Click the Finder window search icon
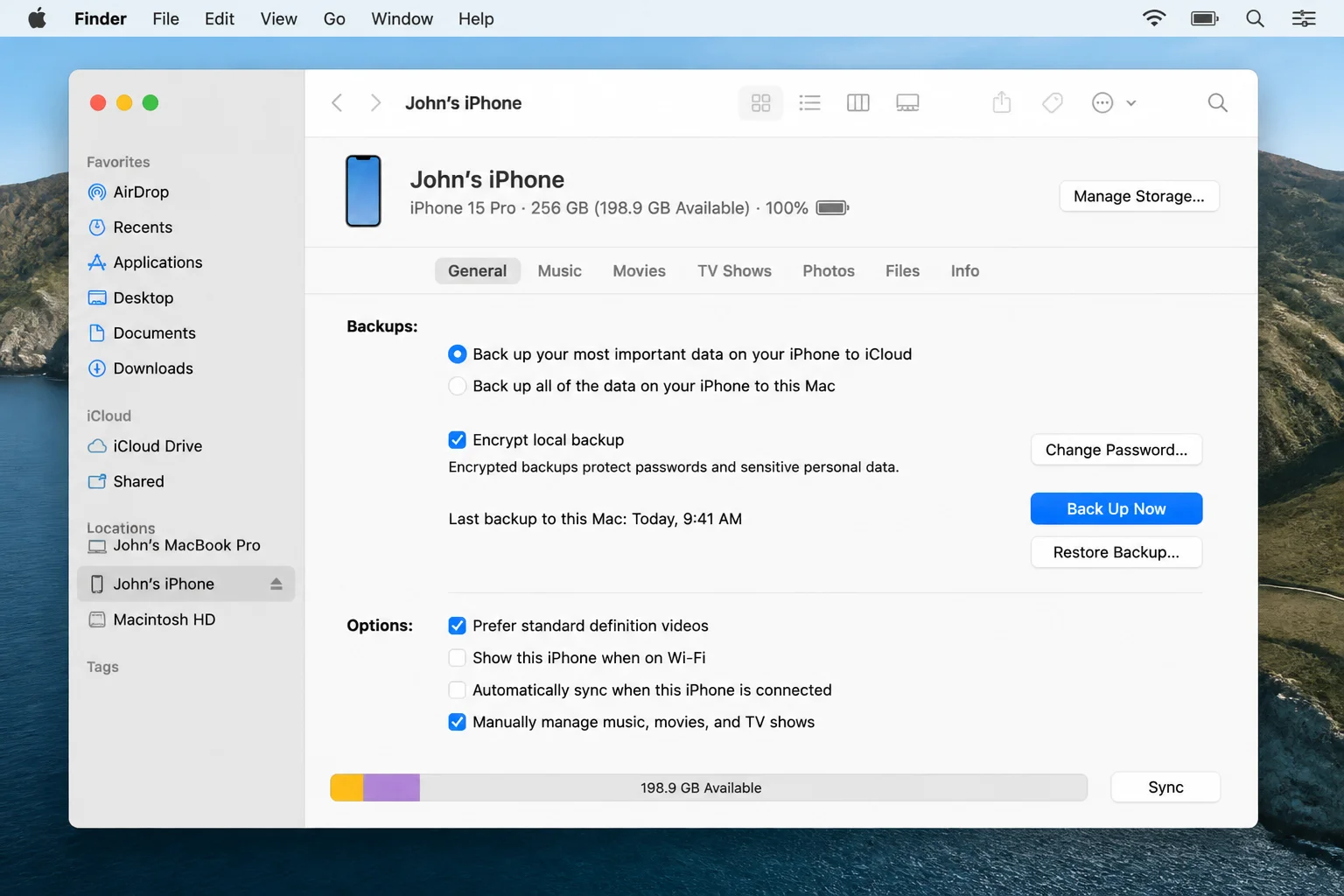The height and width of the screenshot is (896, 1344). [1217, 102]
